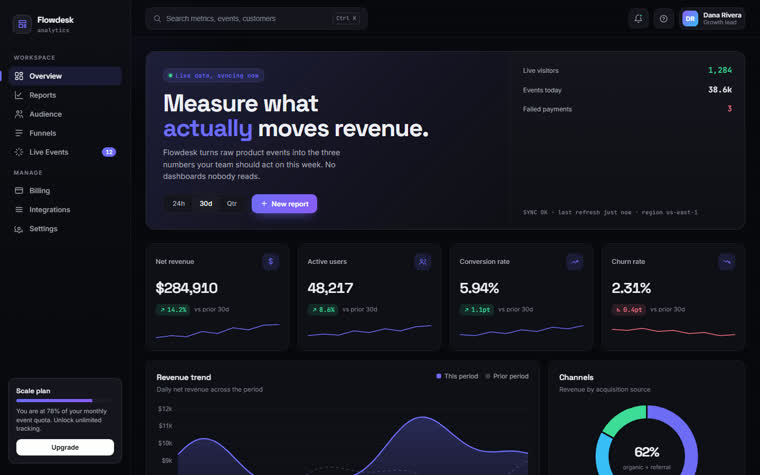
Task: Focus the search metrics input field
Action: click(x=256, y=18)
